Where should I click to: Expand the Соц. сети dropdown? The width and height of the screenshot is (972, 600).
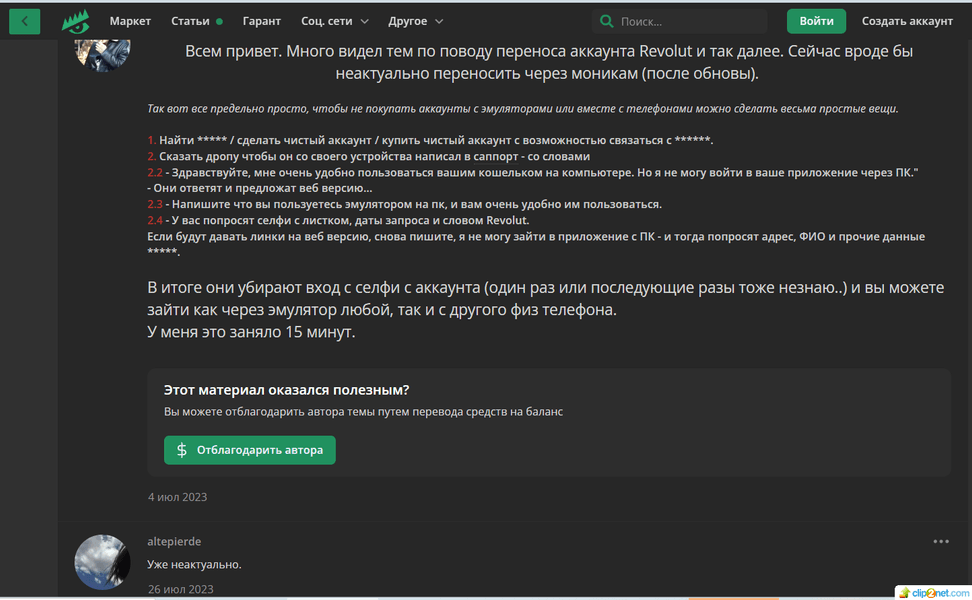coord(335,21)
